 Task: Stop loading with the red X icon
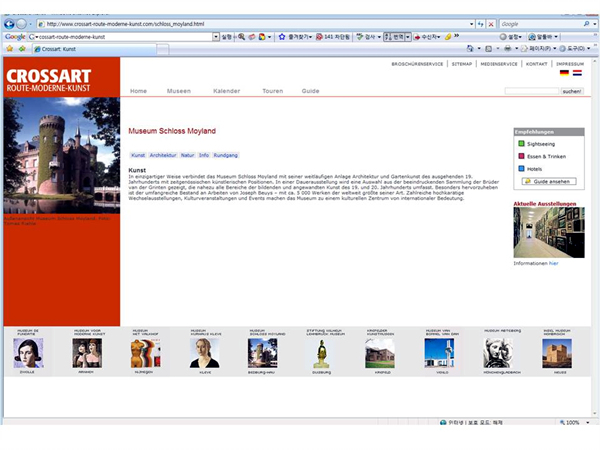(x=491, y=24)
